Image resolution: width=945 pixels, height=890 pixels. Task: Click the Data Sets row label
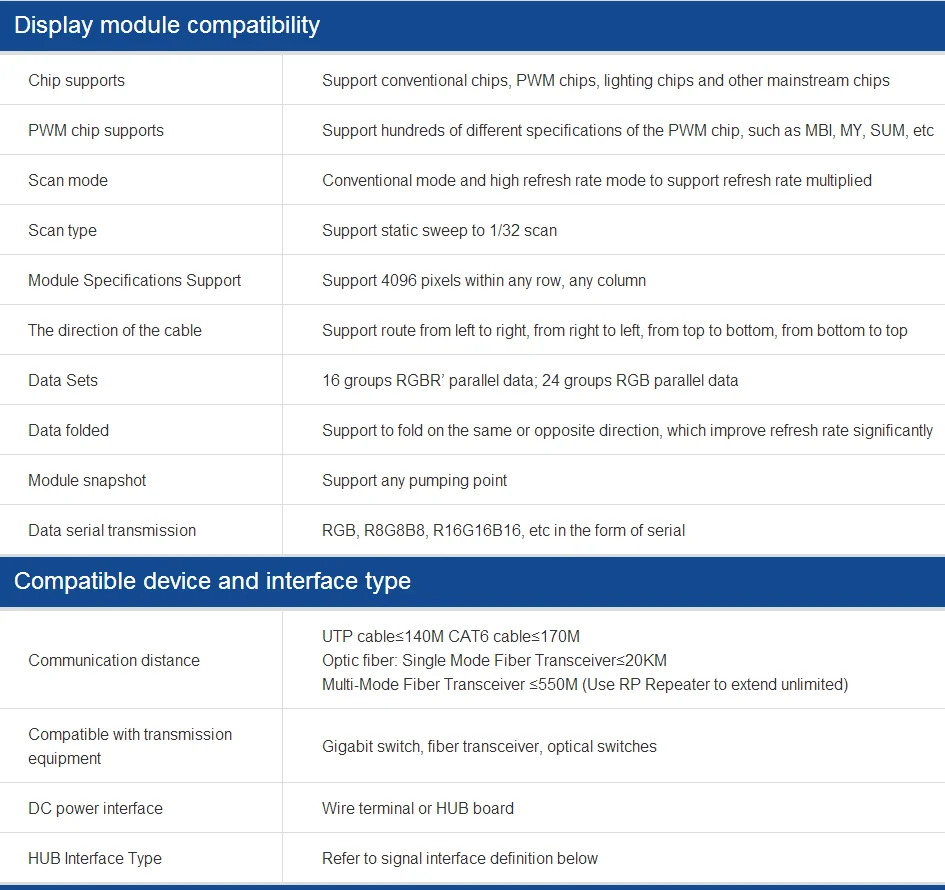click(x=63, y=380)
